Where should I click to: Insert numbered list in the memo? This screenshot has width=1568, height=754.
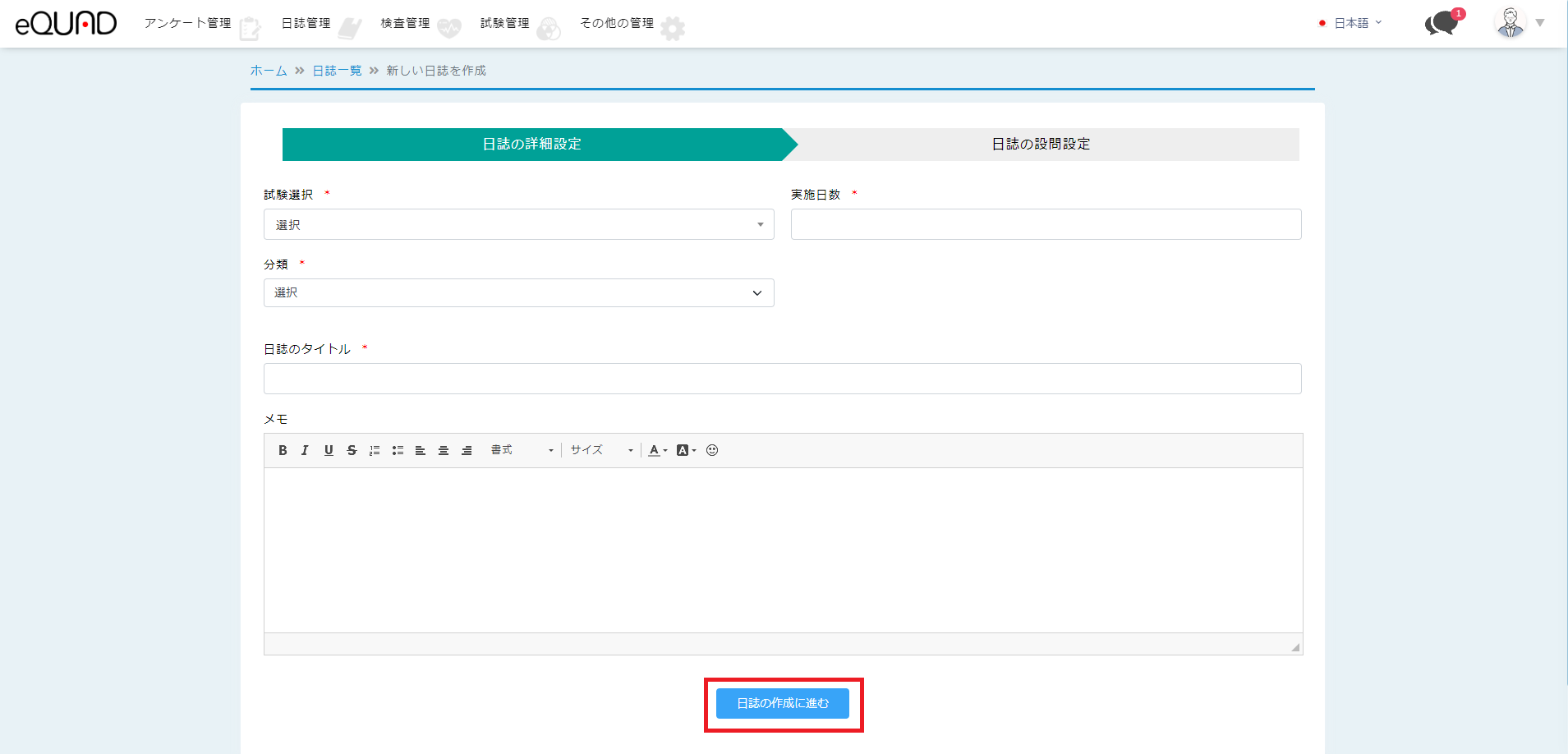pos(375,450)
